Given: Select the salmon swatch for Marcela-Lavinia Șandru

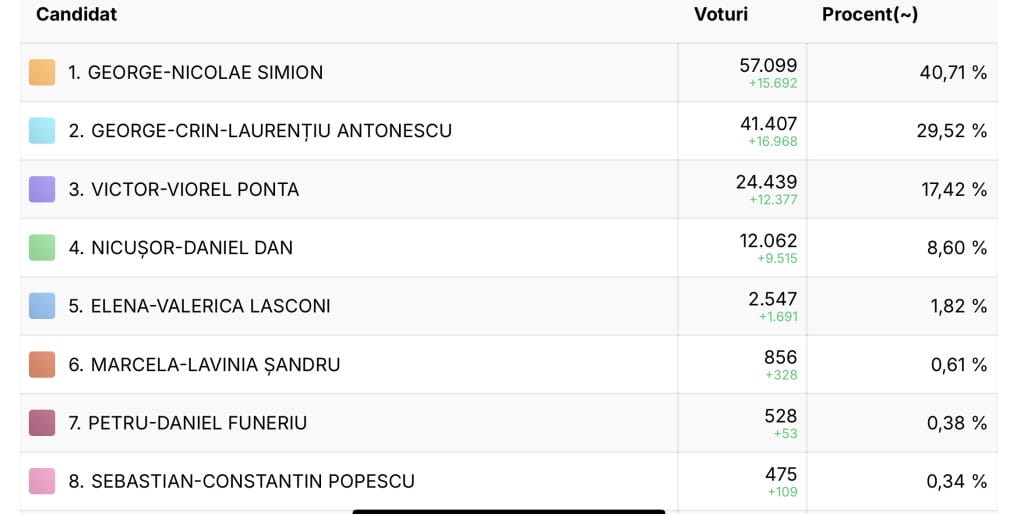Looking at the screenshot, I should pyautogui.click(x=42, y=364).
